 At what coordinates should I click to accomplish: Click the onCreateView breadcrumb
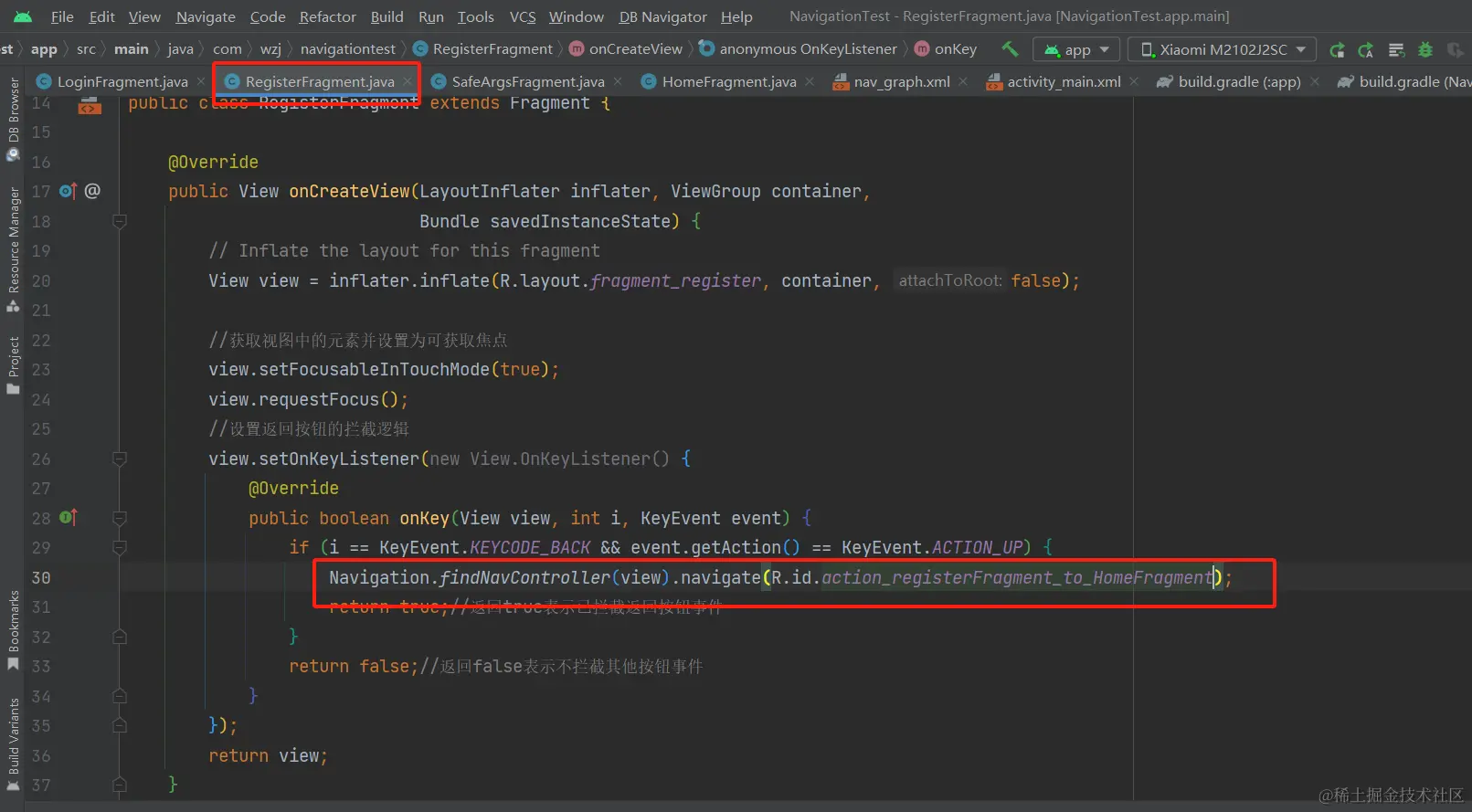coord(626,49)
